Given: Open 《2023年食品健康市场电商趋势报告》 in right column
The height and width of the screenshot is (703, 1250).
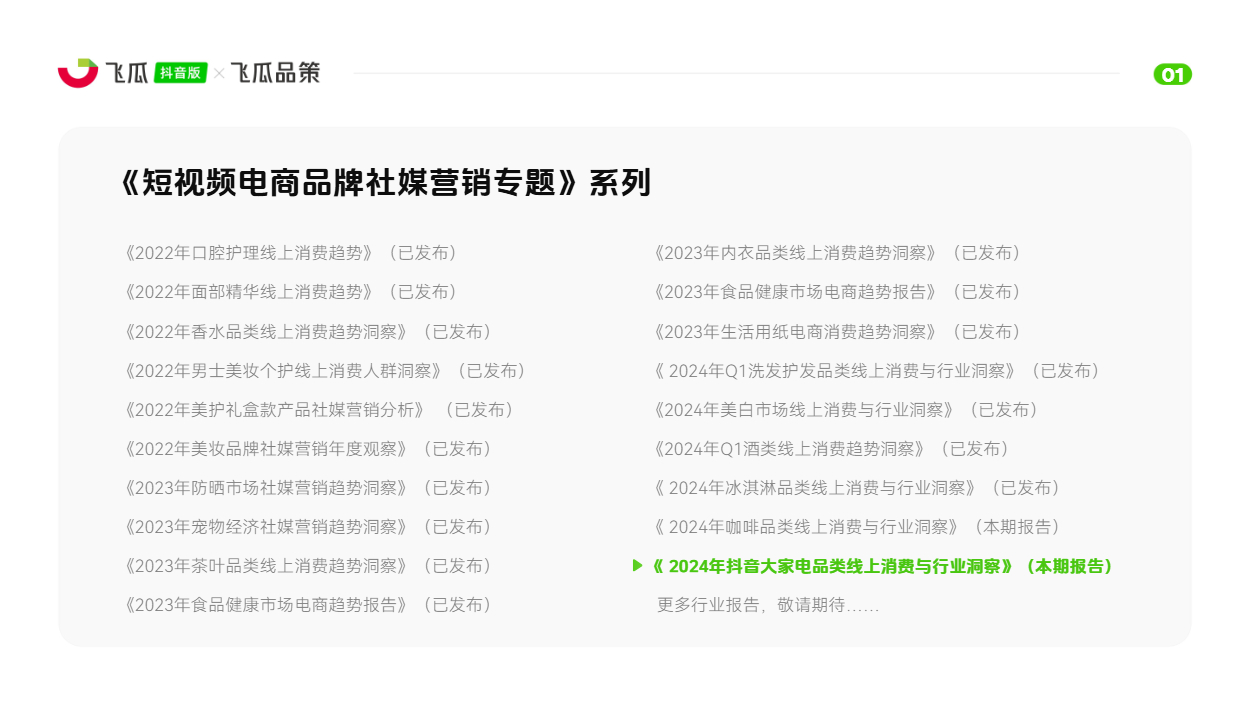Looking at the screenshot, I should (836, 292).
